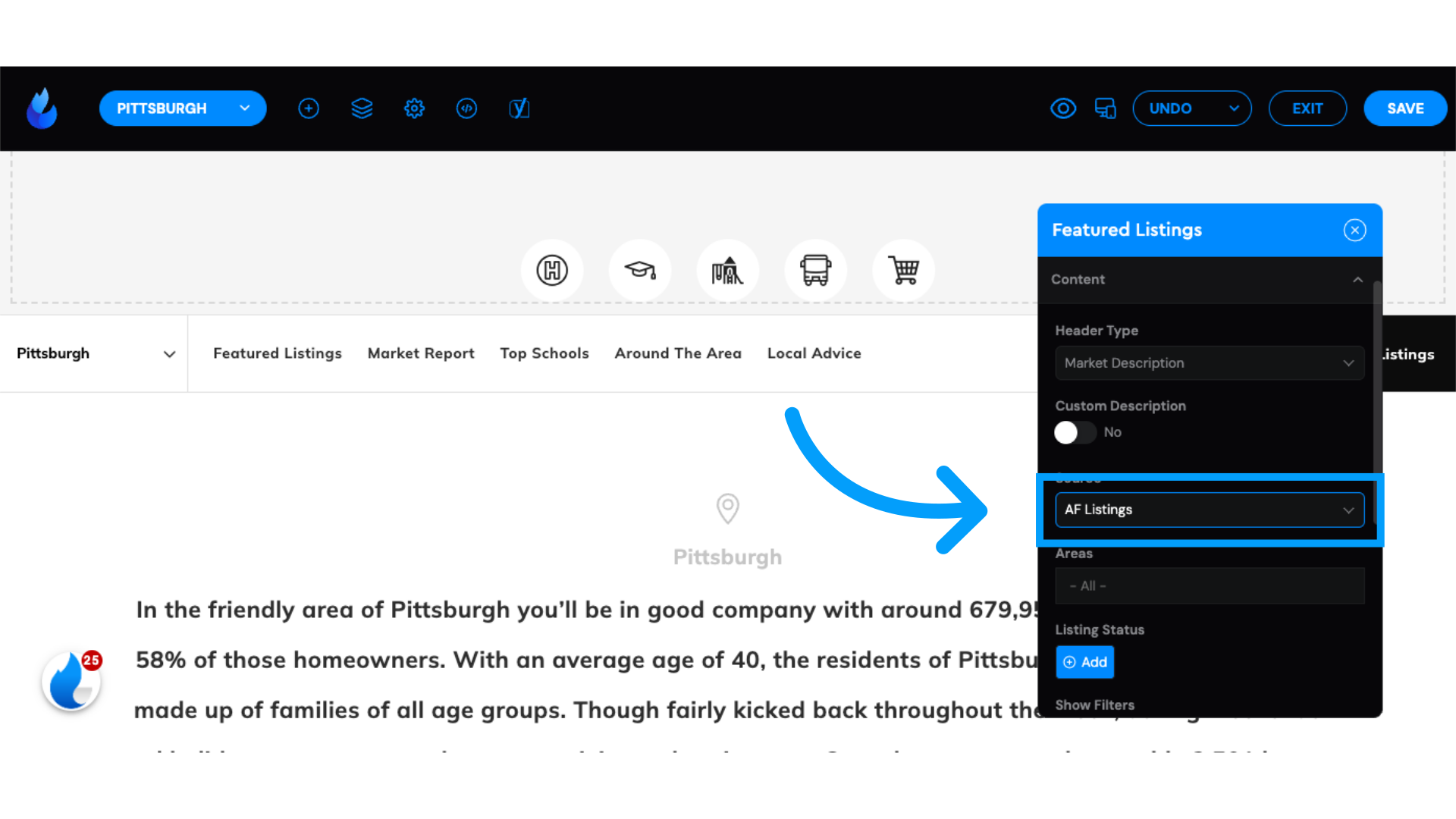Image resolution: width=1456 pixels, height=819 pixels.
Task: Click the preview eye icon
Action: (x=1063, y=108)
